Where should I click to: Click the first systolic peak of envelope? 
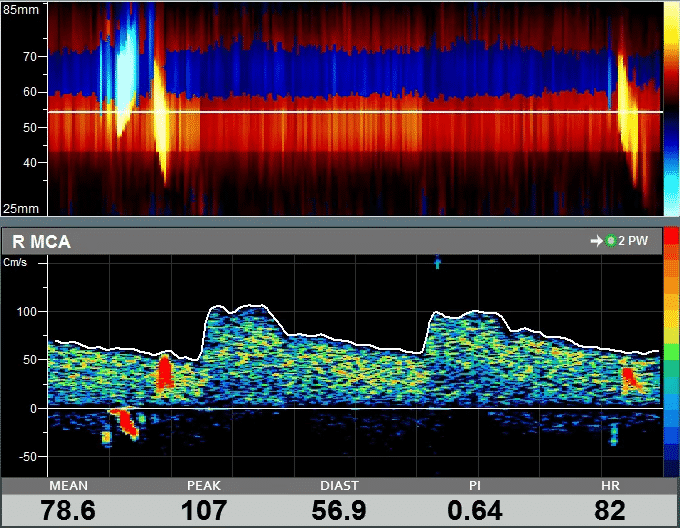point(216,307)
